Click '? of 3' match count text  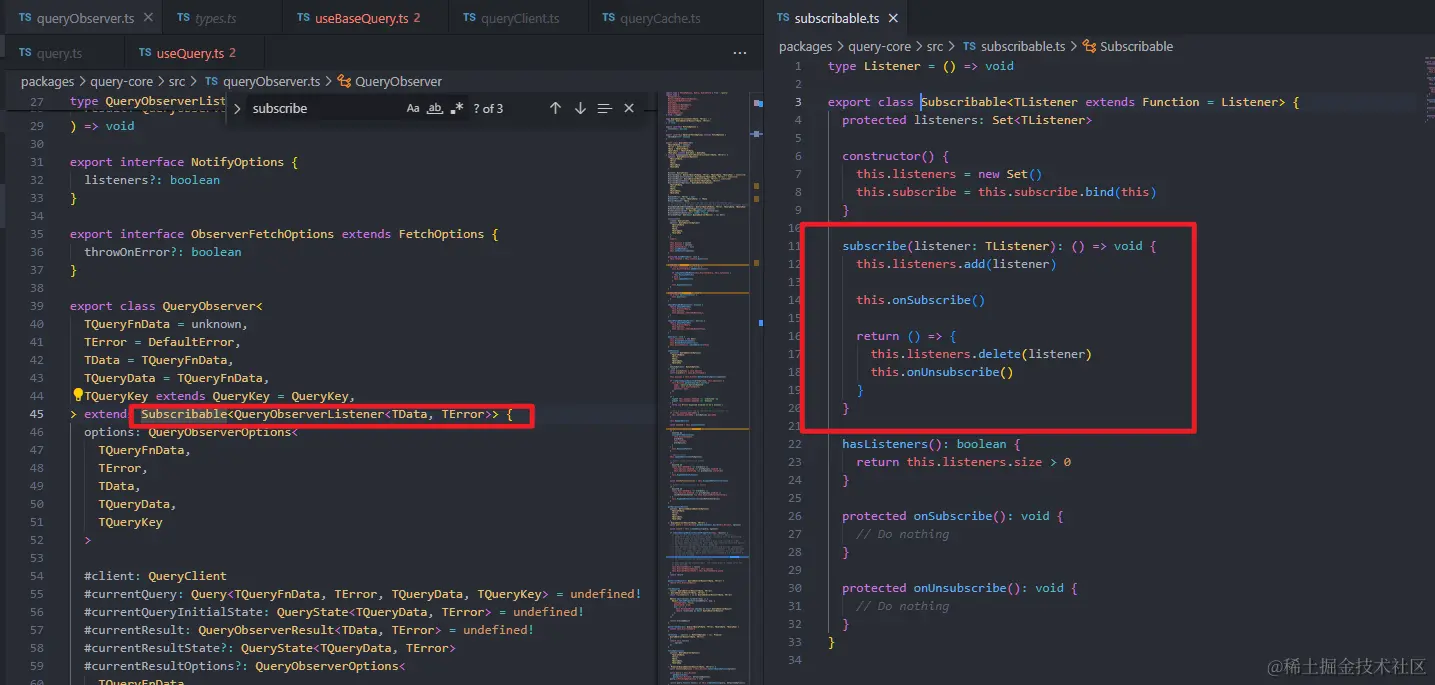[x=488, y=108]
